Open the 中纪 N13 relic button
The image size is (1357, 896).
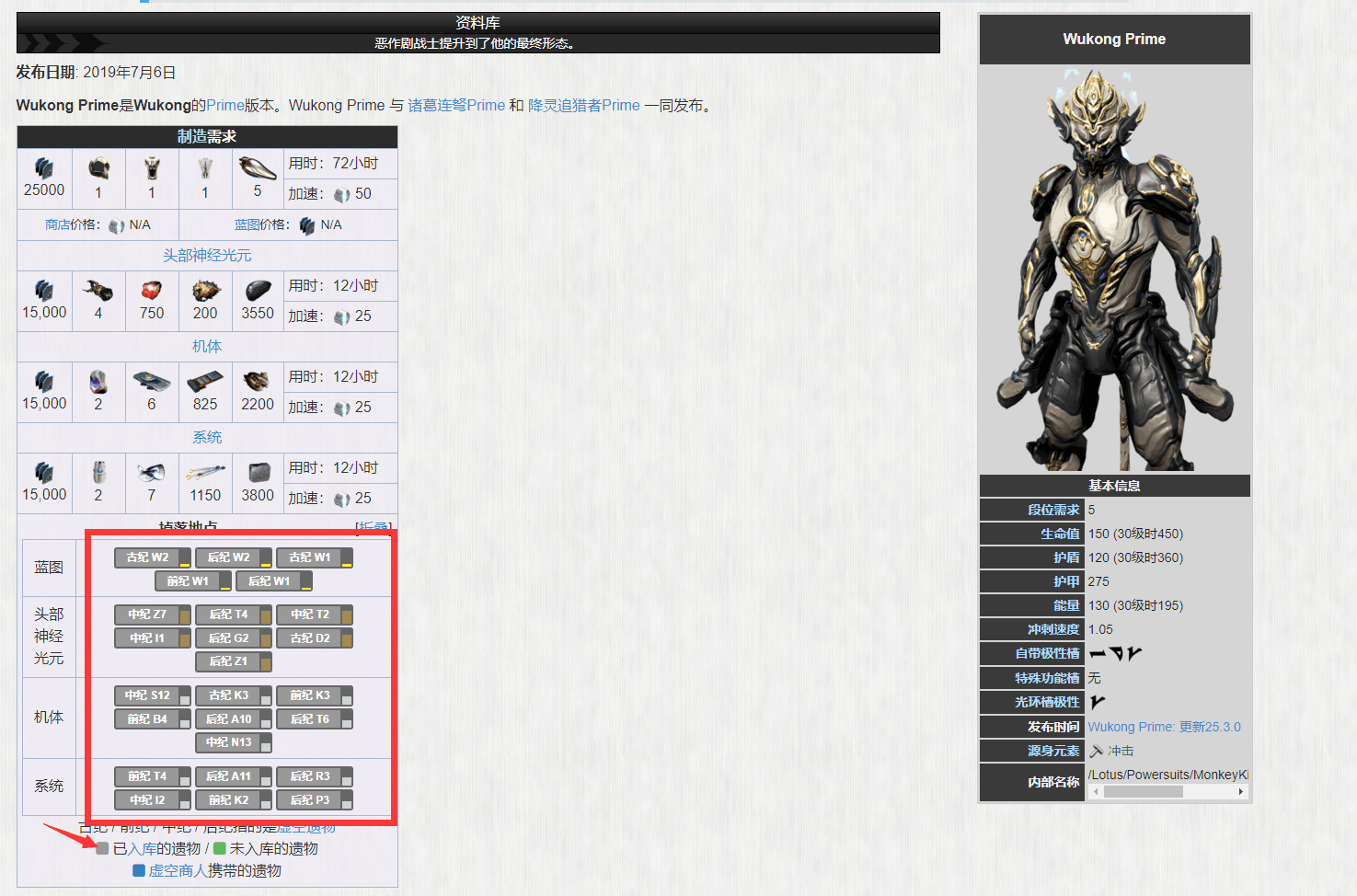(234, 742)
